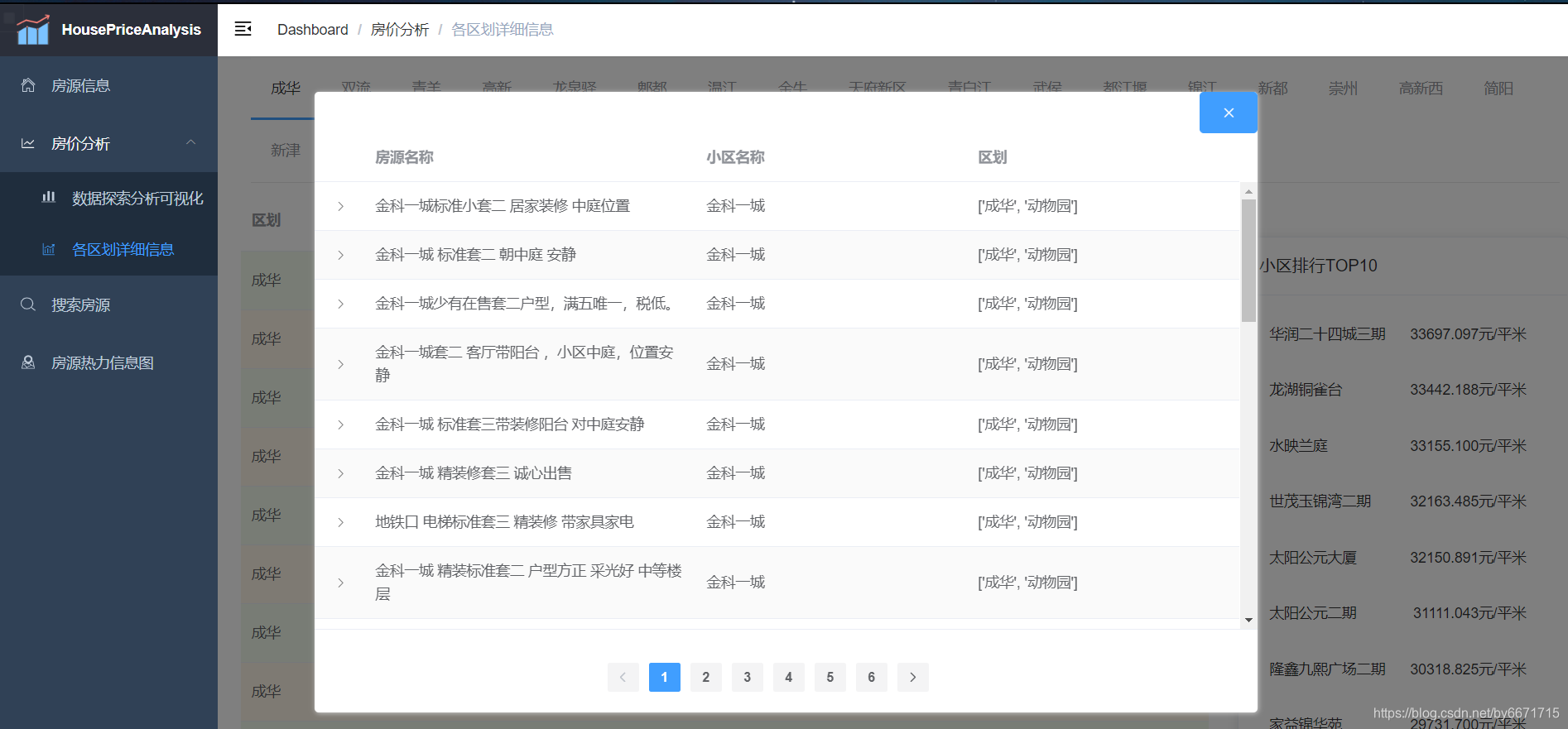Click the price 31111.043元/平米
The image size is (1568, 729).
coord(1469,613)
